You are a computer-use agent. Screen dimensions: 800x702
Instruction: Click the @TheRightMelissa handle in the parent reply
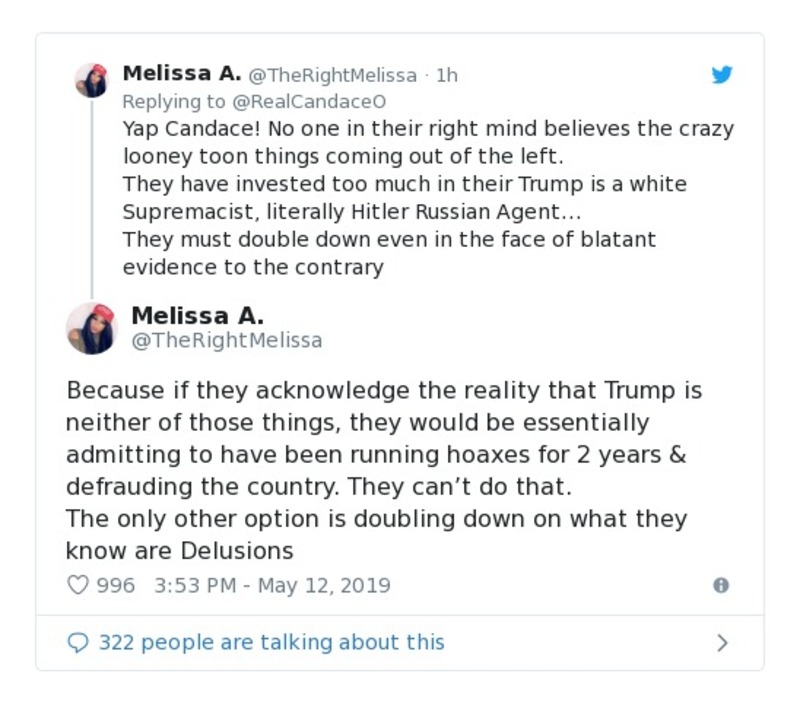pos(332,75)
